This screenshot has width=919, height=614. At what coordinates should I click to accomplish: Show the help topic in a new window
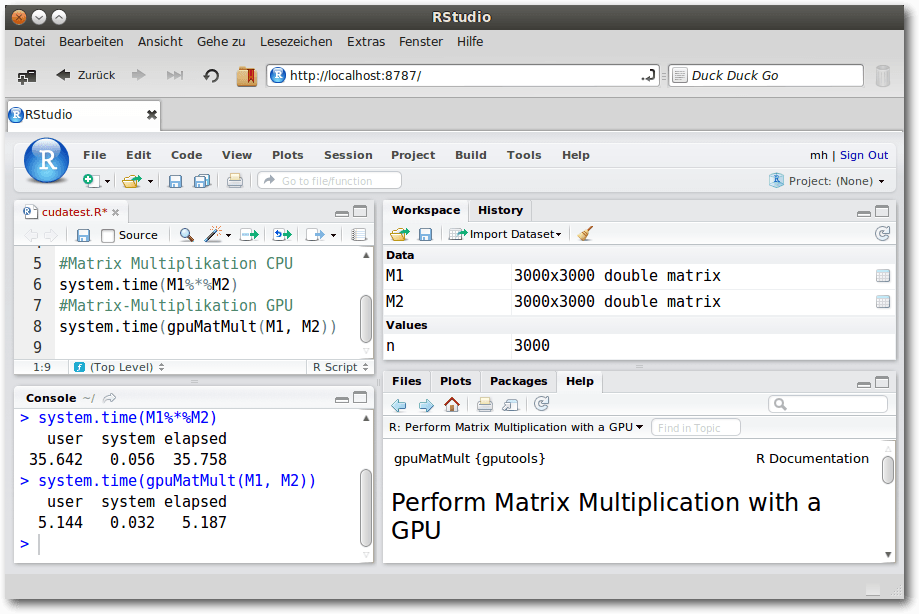click(x=510, y=404)
